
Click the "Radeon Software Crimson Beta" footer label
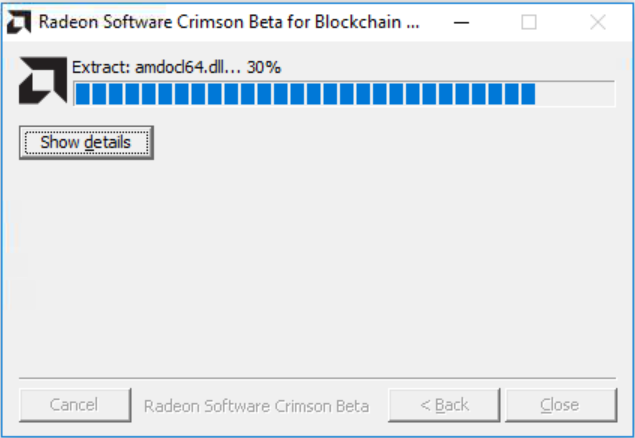pos(257,405)
